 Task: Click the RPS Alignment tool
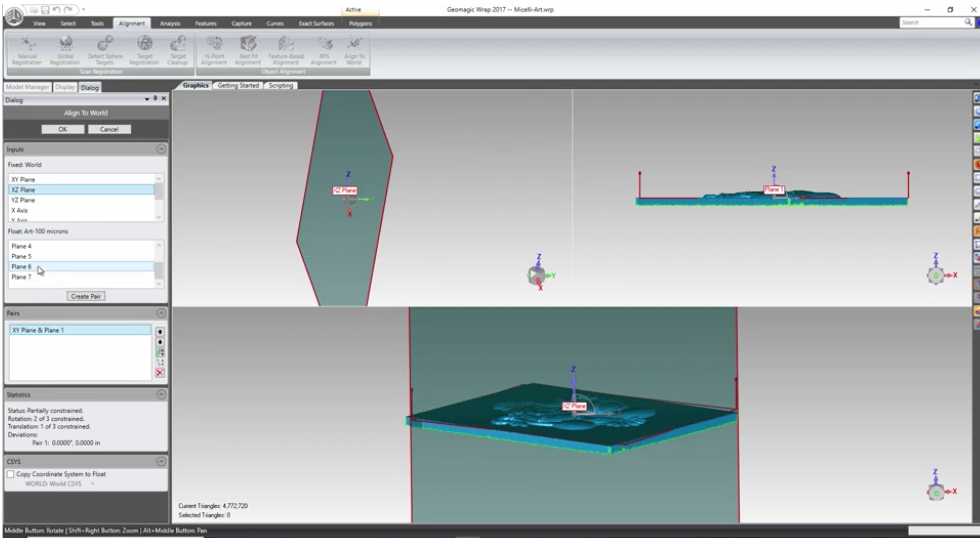click(x=324, y=51)
